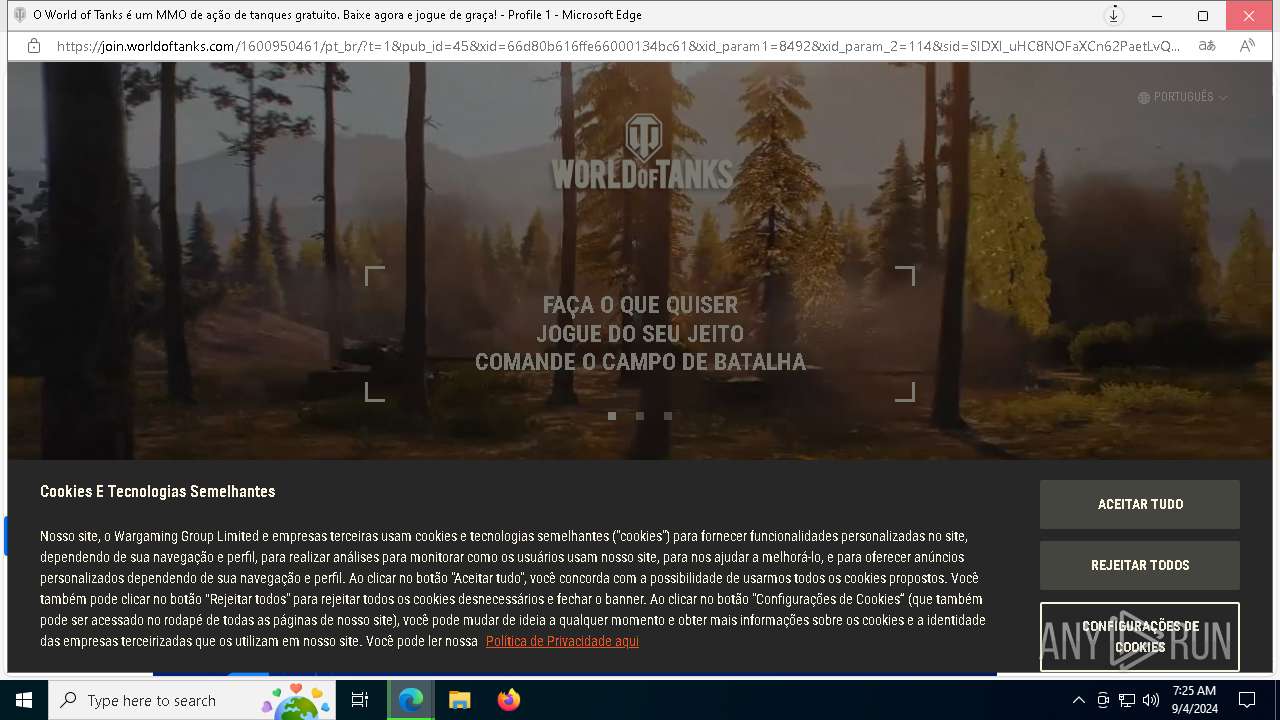Viewport: 1280px width, 720px height.
Task: Open the notification center icon
Action: (x=1247, y=700)
